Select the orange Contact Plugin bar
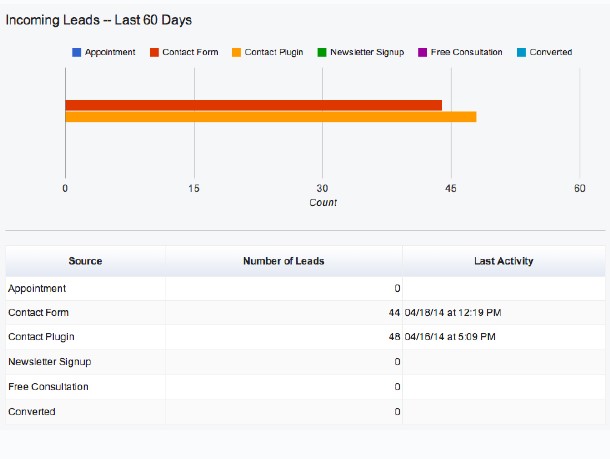This screenshot has height=459, width=610. pyautogui.click(x=270, y=117)
